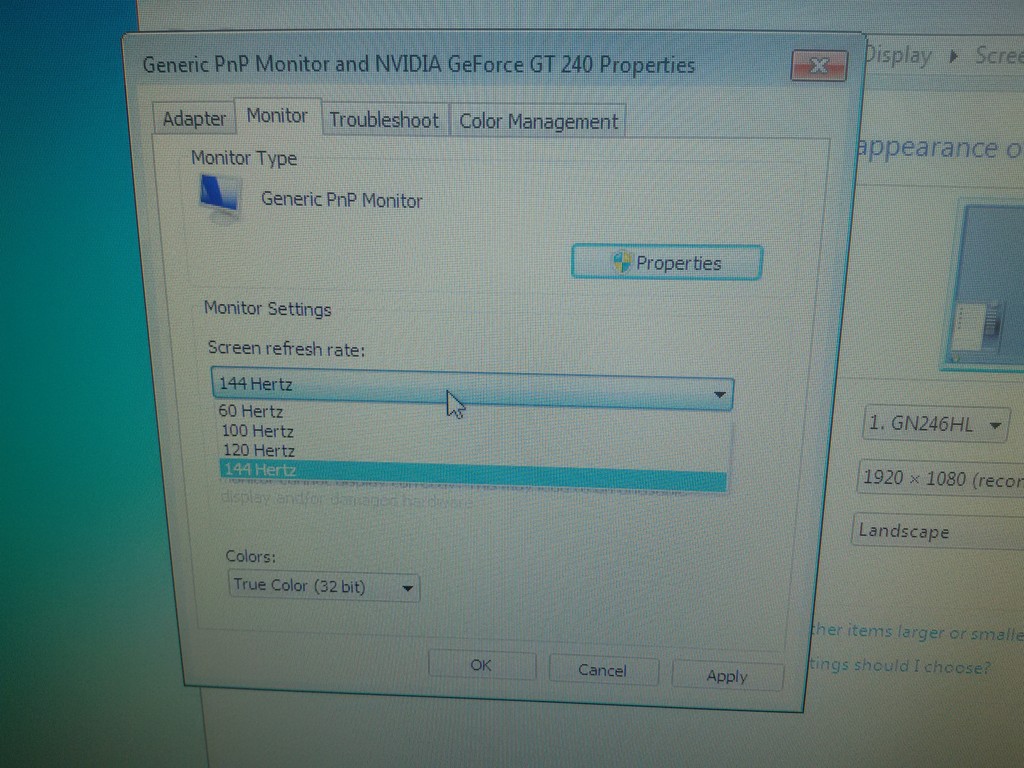Click the breadcrumb arrow after Display
Screen dimensions: 1024x768
pyautogui.click(x=954, y=56)
